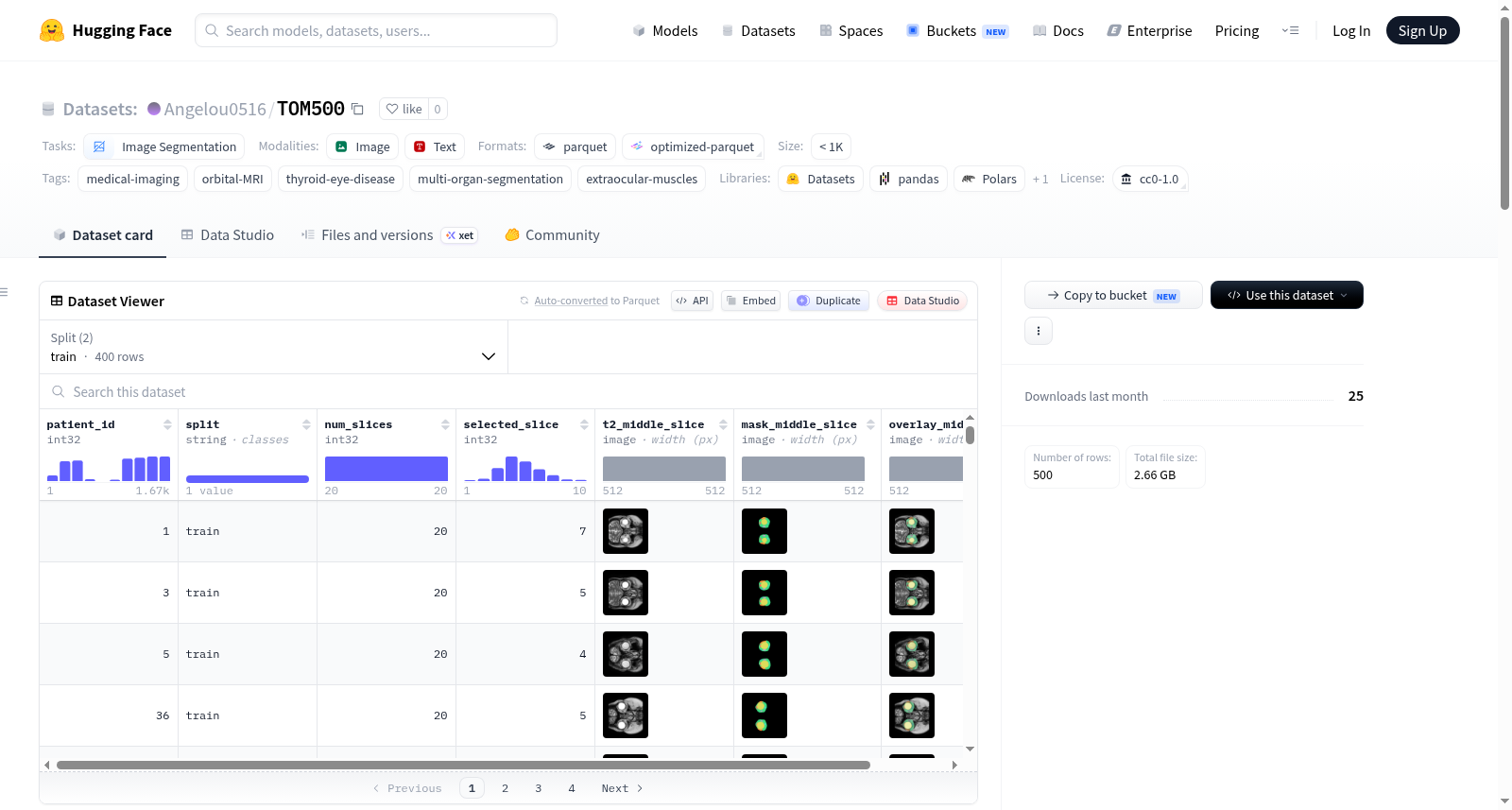Click the heart like button
This screenshot has height=810, width=1512.
click(x=404, y=109)
